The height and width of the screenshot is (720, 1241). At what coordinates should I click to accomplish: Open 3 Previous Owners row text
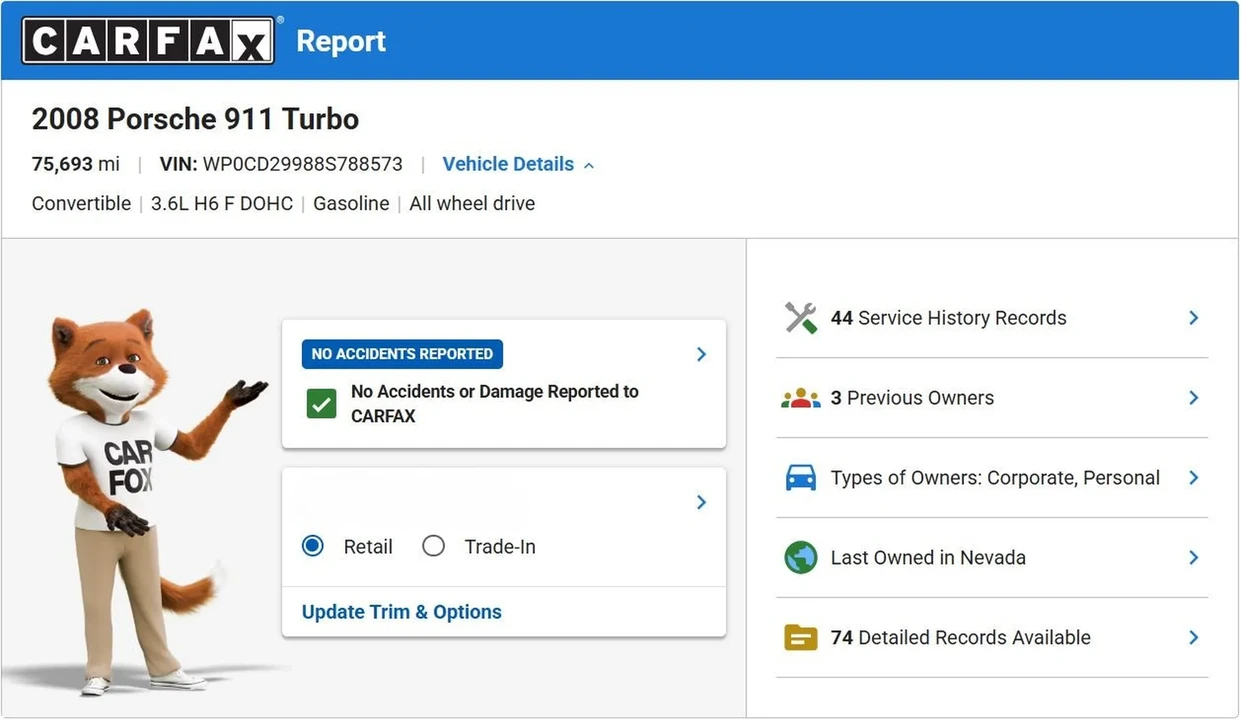pos(912,398)
